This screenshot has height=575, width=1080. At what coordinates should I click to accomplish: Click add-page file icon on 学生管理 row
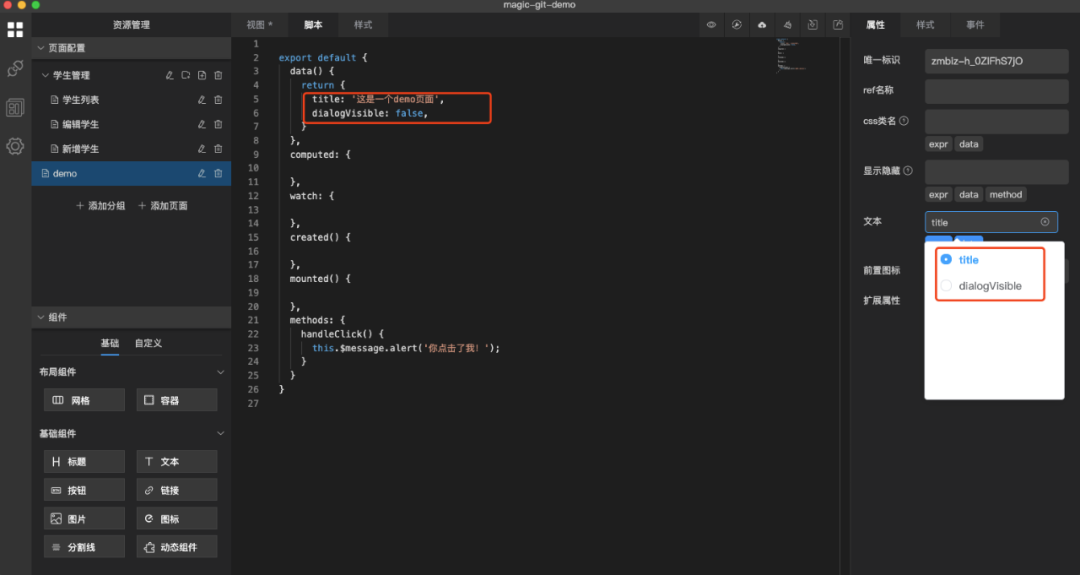(x=202, y=75)
